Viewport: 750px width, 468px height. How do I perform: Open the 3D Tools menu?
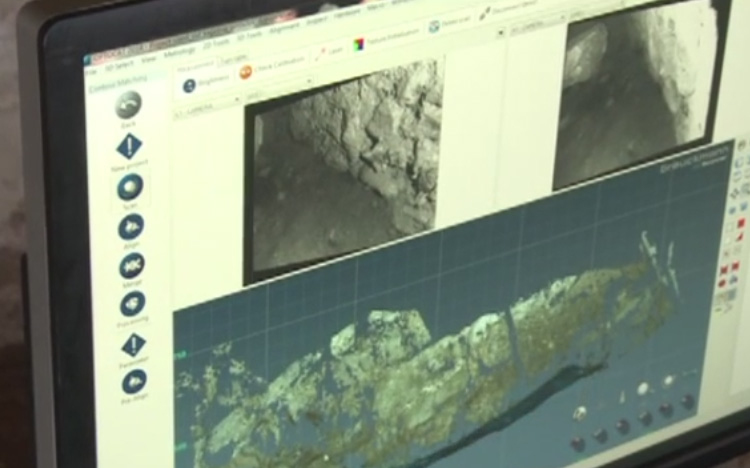(x=249, y=36)
